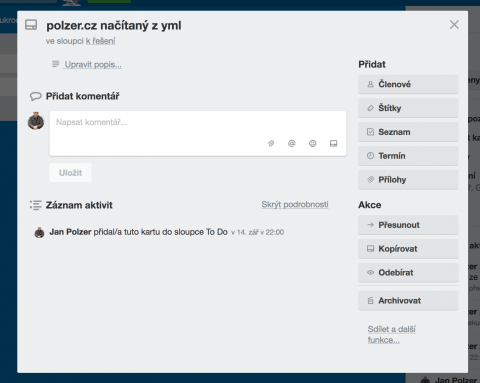The image size is (480, 383).
Task: Click the attachment paperclip icon in comment box
Action: [271, 143]
